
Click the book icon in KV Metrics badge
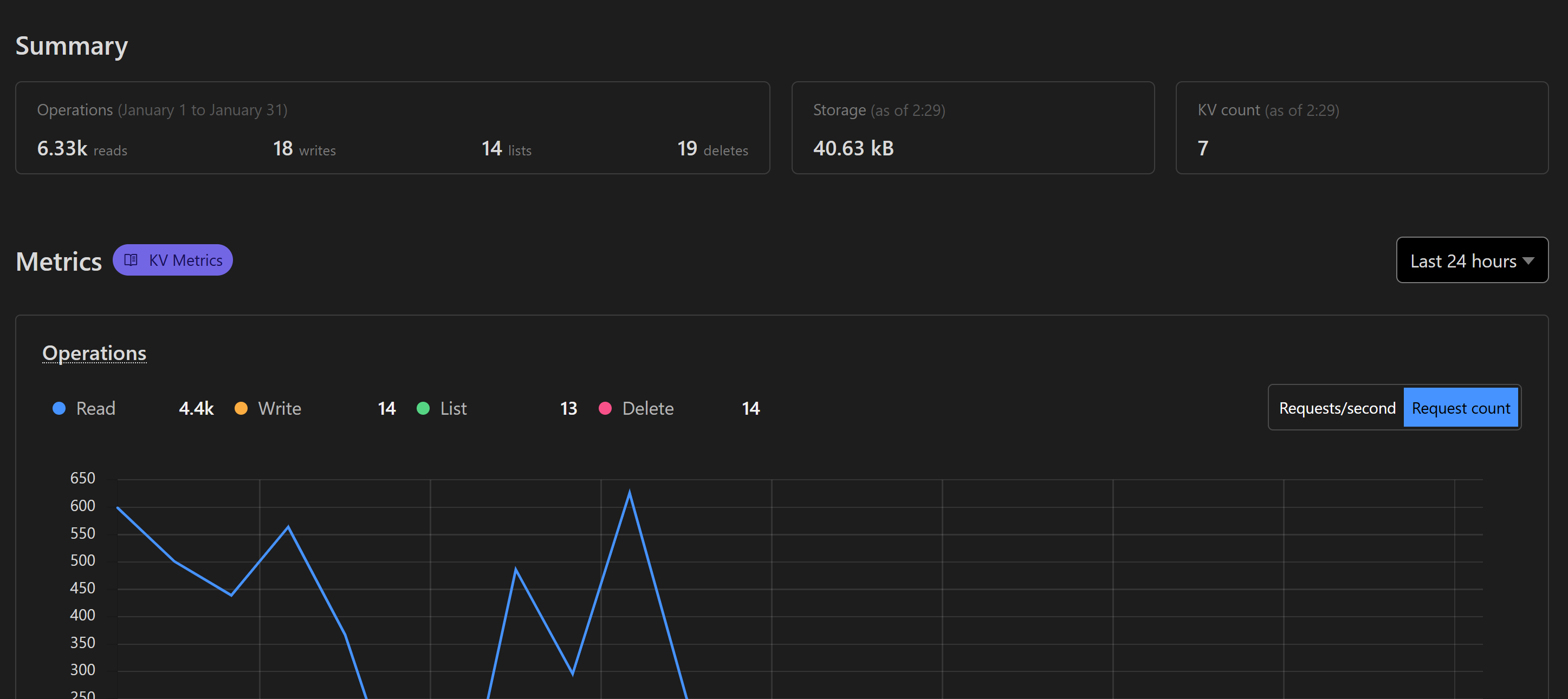(131, 260)
